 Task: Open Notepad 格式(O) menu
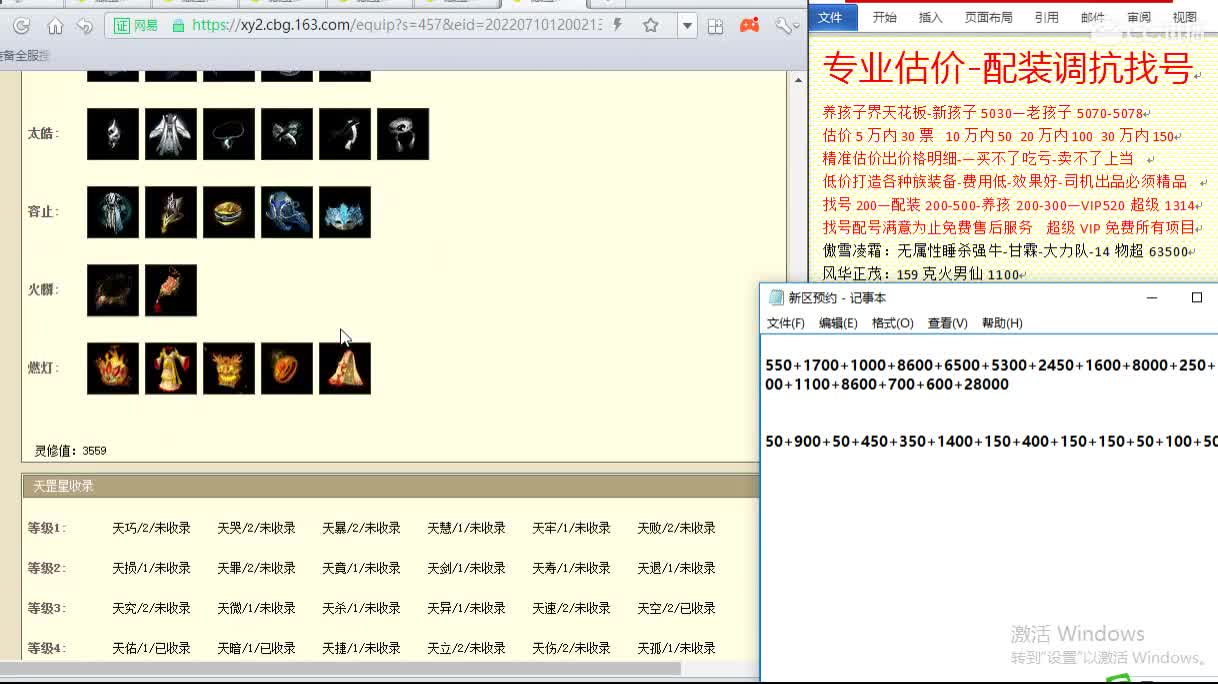(x=893, y=323)
